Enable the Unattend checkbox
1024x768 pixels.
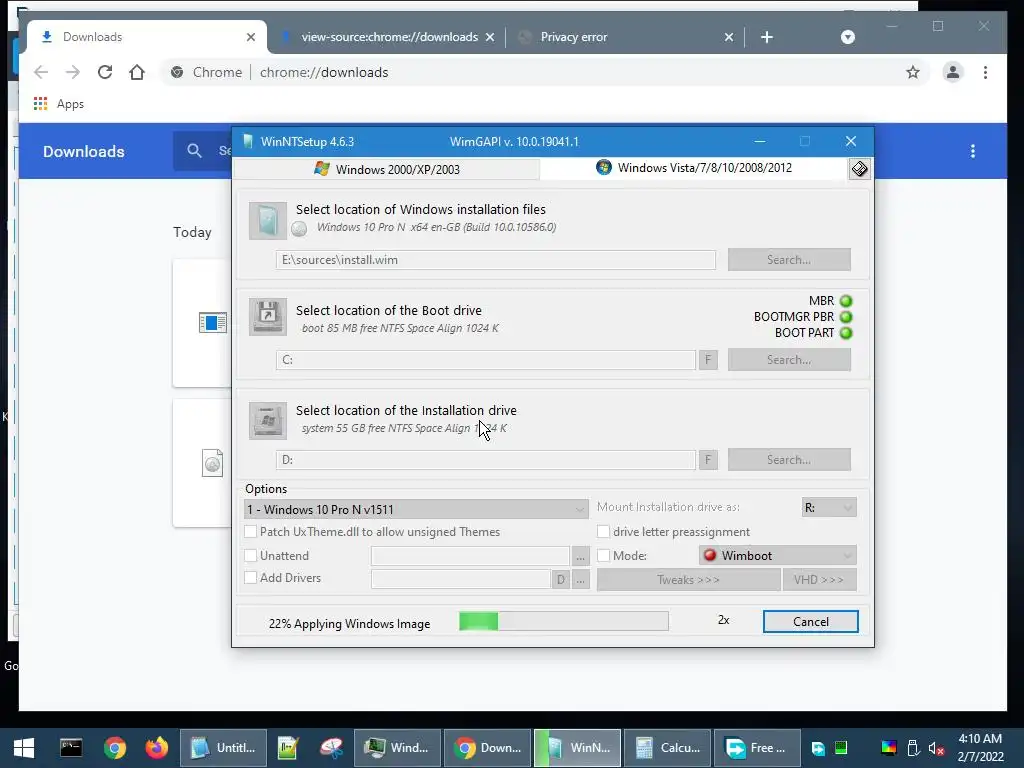pos(250,556)
